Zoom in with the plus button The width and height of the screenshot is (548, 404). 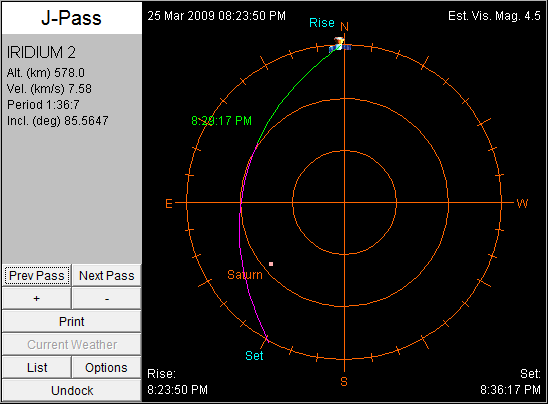(37, 298)
